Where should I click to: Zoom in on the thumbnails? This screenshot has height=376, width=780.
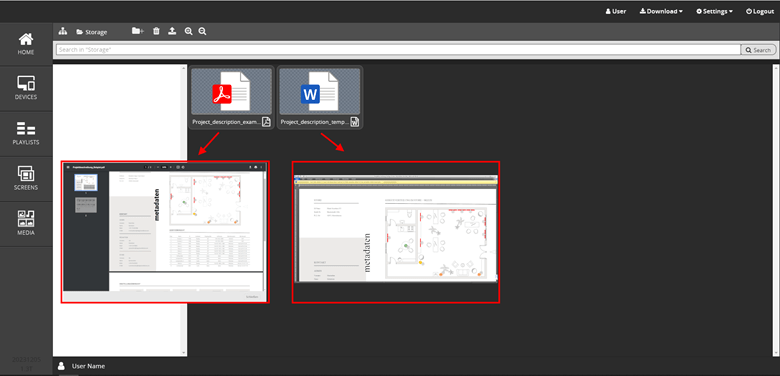pyautogui.click(x=189, y=31)
